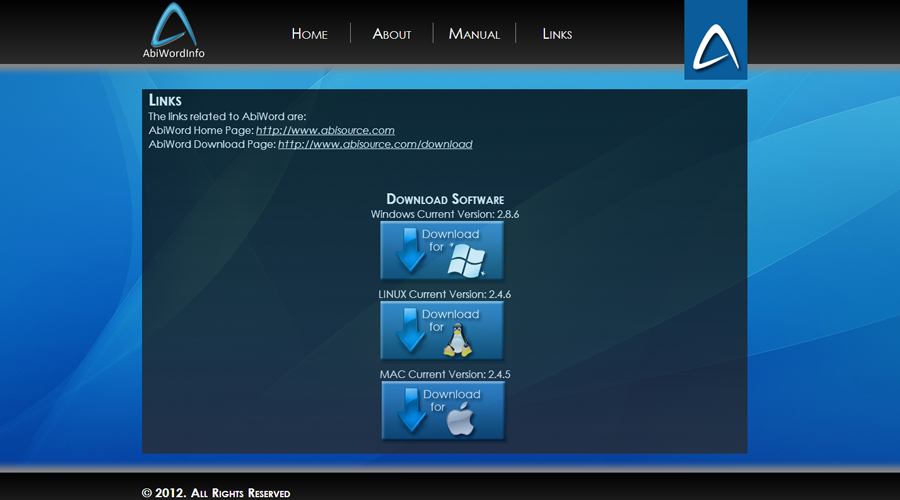Click the '© 2012. All Rights Reserved' footer

click(216, 493)
